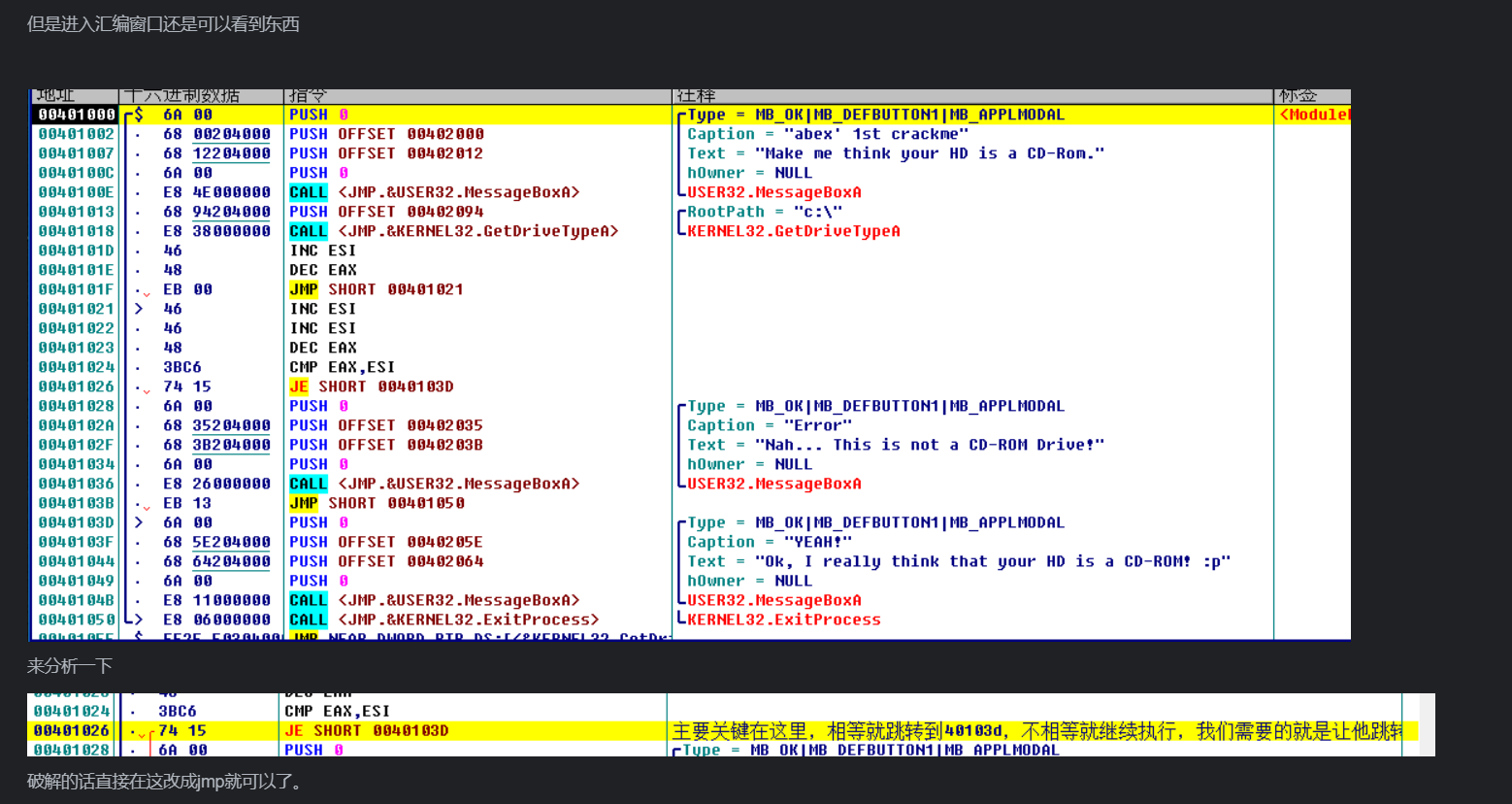Select the JMP SHORT 00401021 instruction
Image resolution: width=1512 pixels, height=804 pixels.
coord(377,289)
